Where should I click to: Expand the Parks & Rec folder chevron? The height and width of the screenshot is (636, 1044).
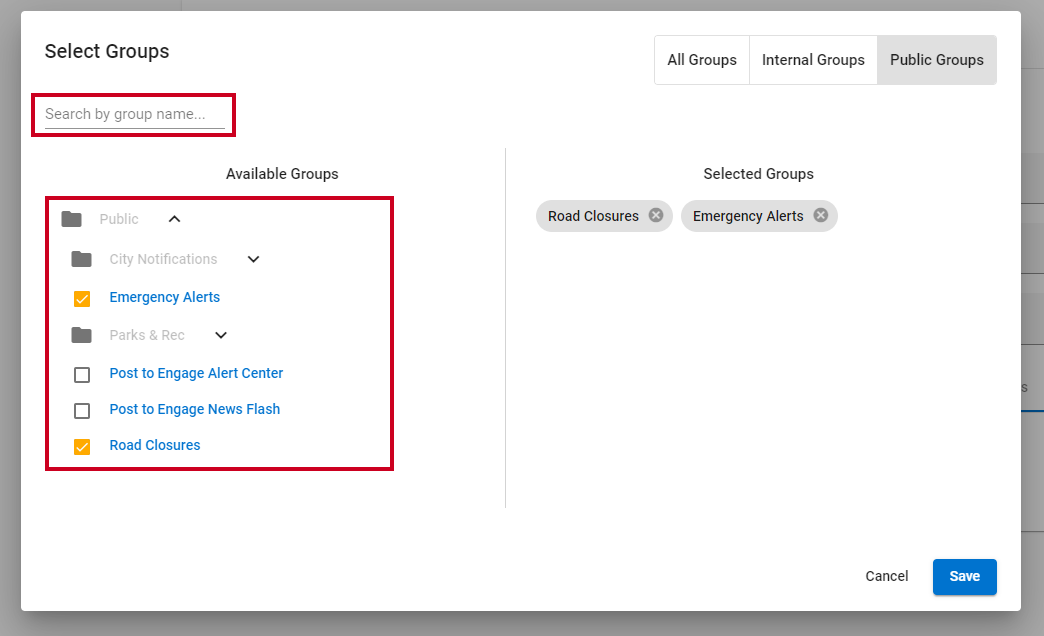pyautogui.click(x=221, y=335)
